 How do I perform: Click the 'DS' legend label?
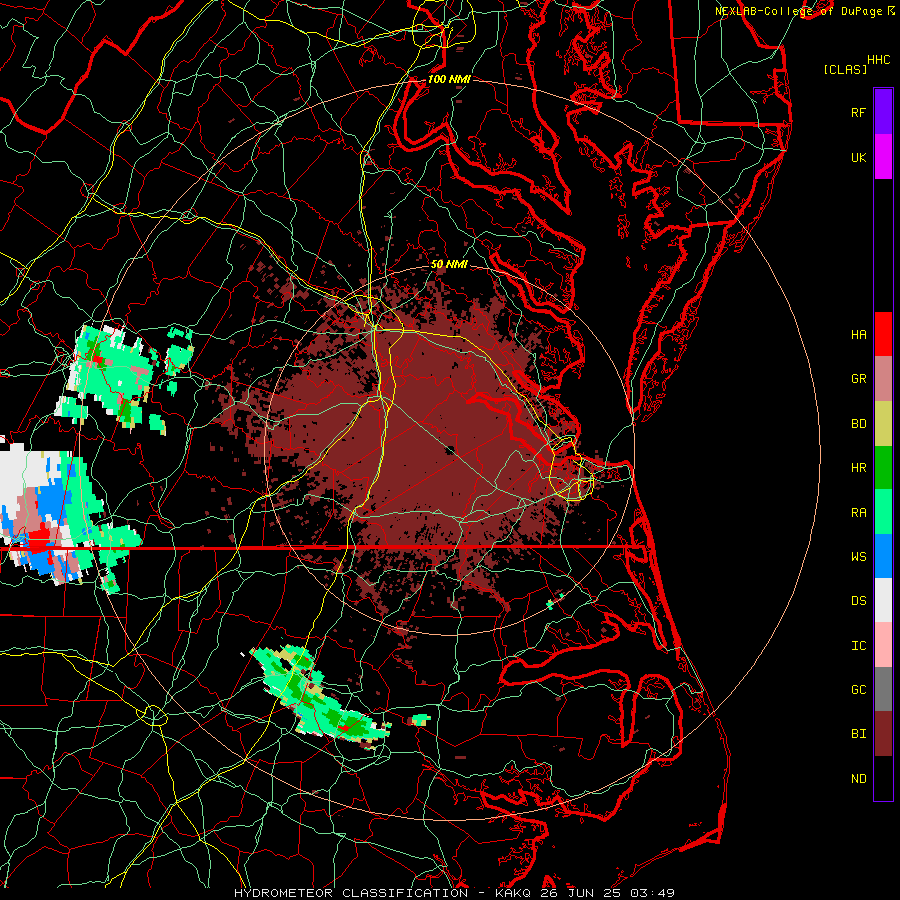[x=858, y=600]
